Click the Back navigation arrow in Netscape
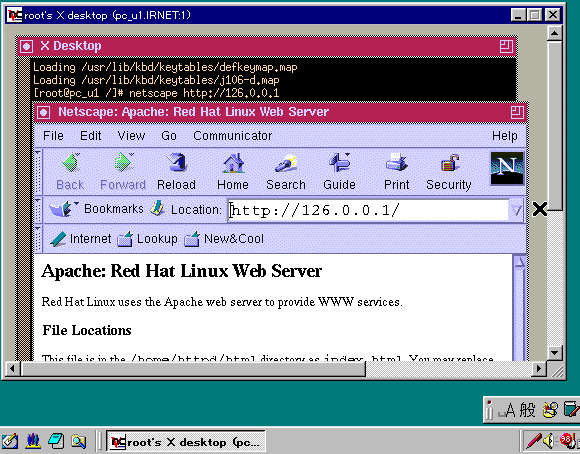This screenshot has width=580, height=454. point(70,172)
